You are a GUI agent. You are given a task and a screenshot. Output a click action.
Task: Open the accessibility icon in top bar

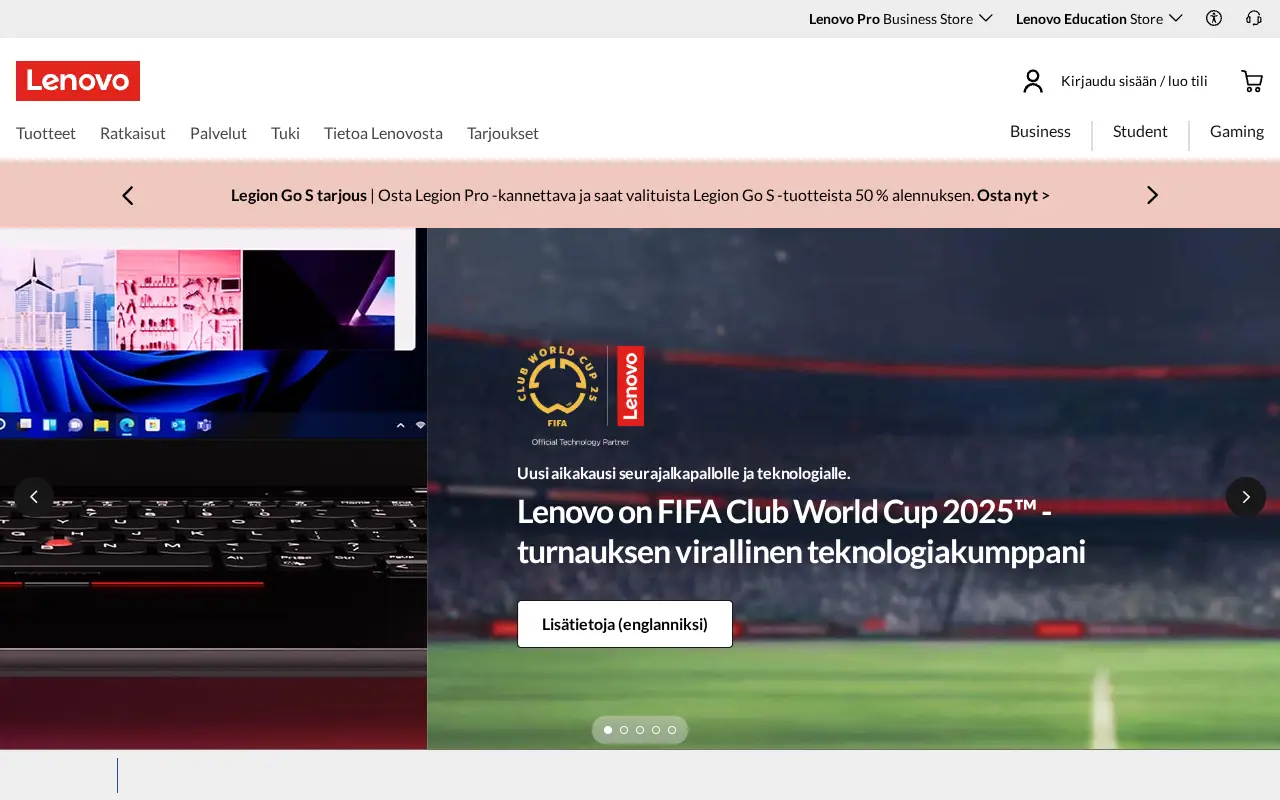coord(1214,18)
